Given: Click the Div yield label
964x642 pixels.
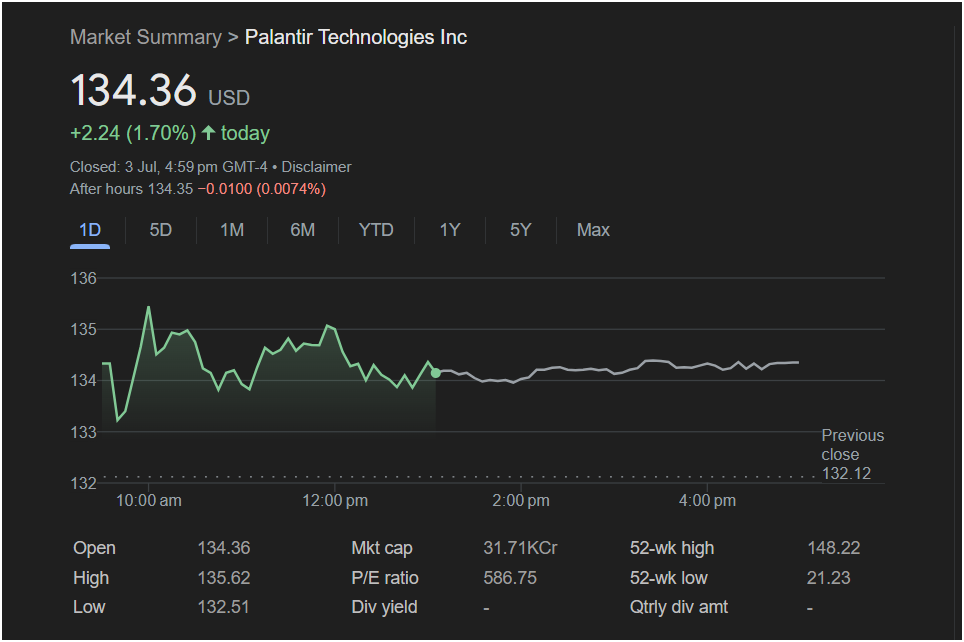Looking at the screenshot, I should pos(384,607).
